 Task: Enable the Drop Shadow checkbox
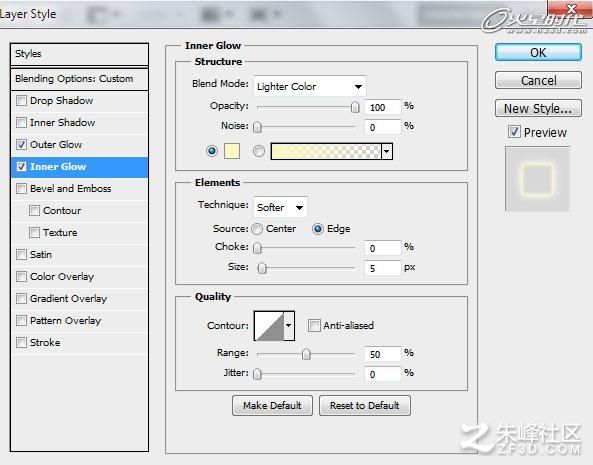[x=22, y=101]
